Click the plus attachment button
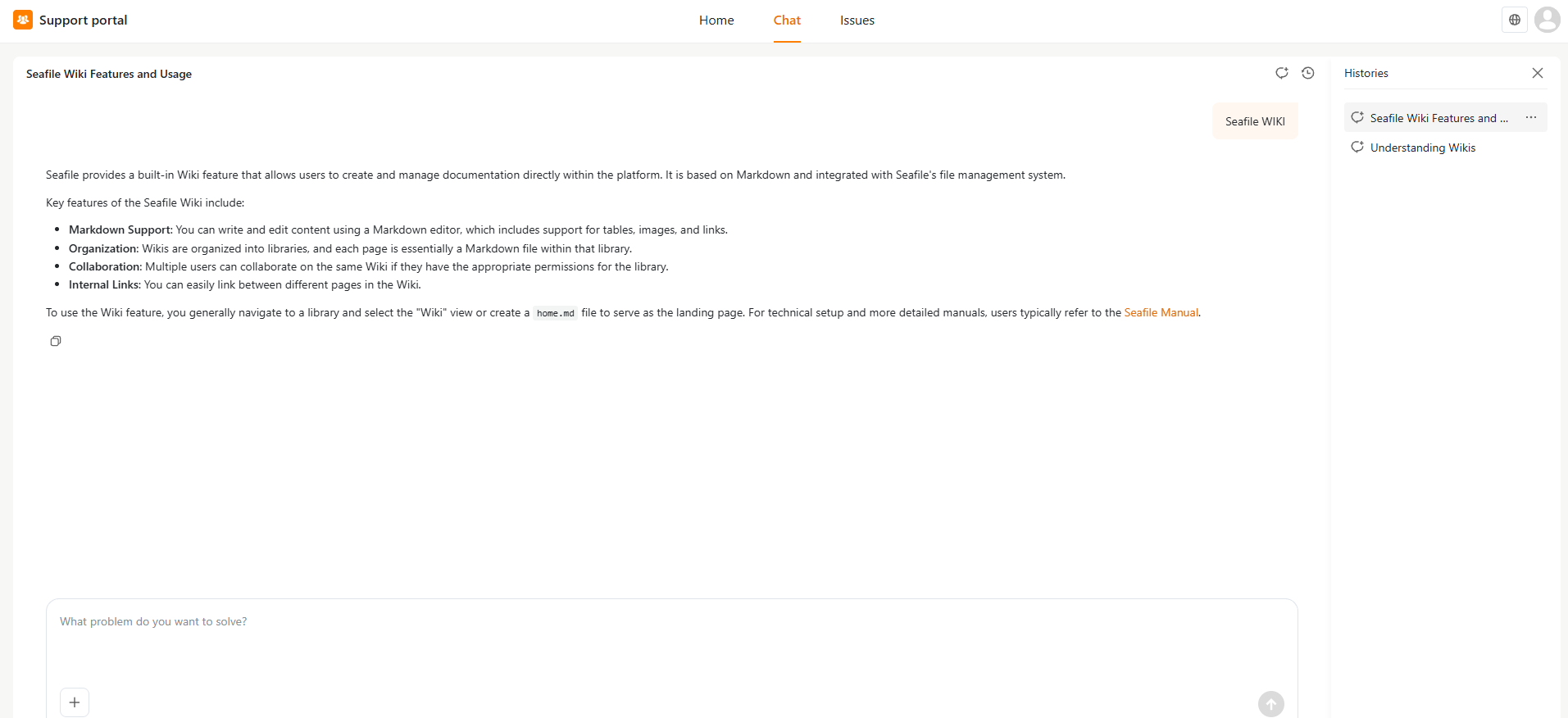1568x718 pixels. (x=75, y=702)
